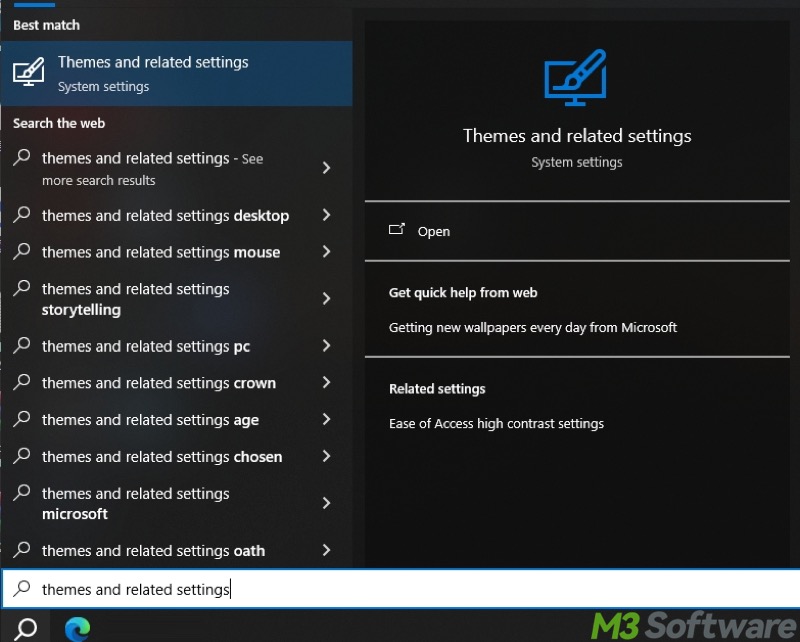Expand chevron beside the 'chosen' suggestion
Screen dimensions: 800x642
point(327,456)
